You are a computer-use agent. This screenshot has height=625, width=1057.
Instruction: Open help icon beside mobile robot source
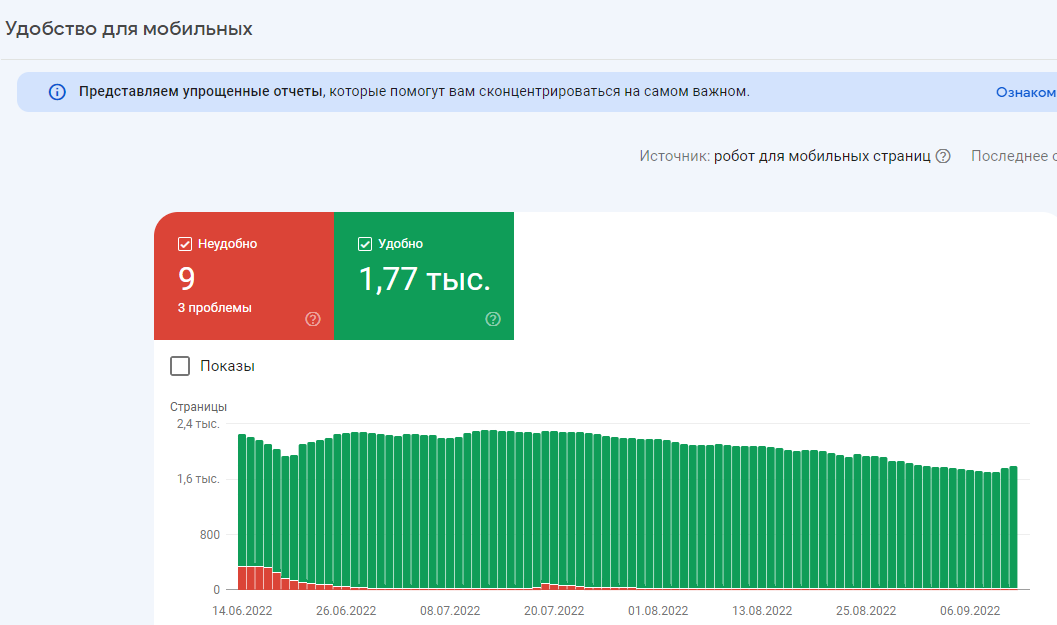(x=942, y=156)
